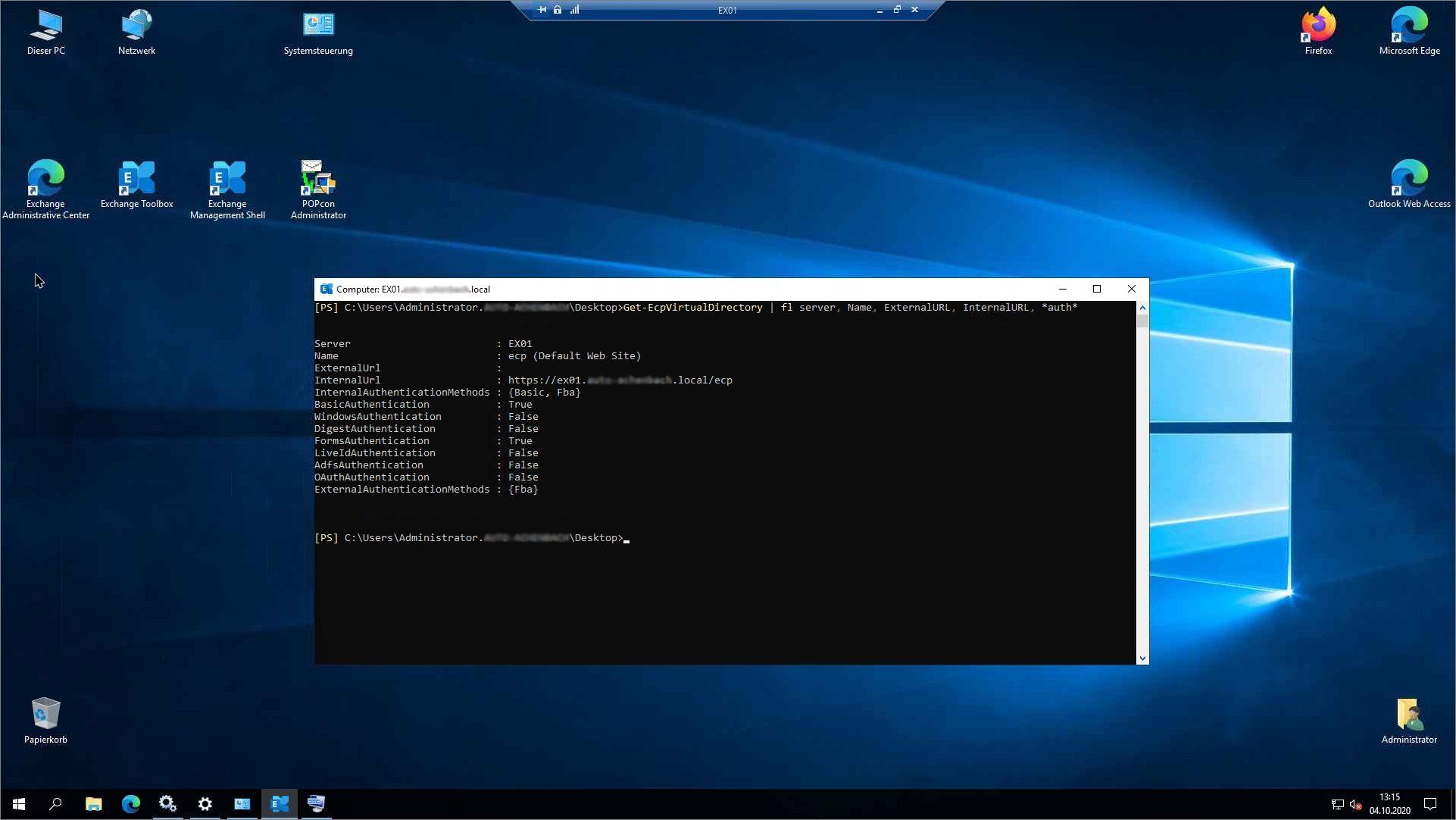Open Papierkorb recycle bin

coord(45,721)
